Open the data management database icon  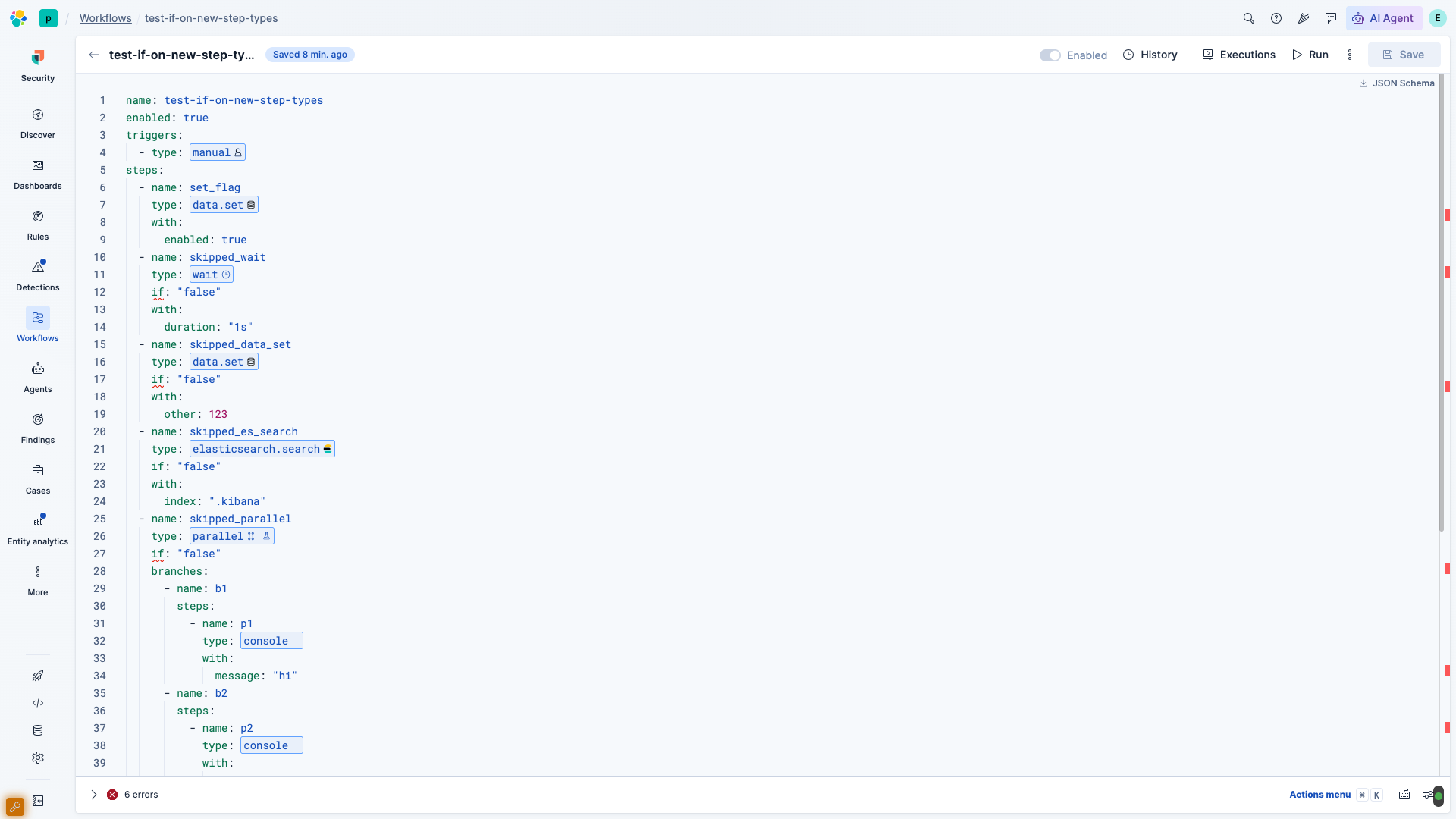point(38,730)
